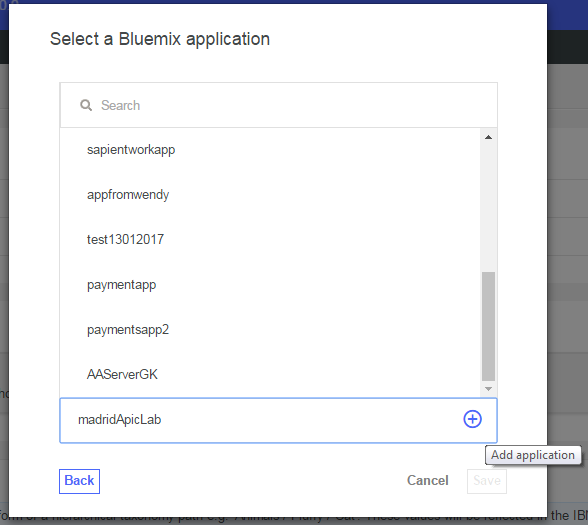Go Back to the previous step
The width and height of the screenshot is (588, 525).
point(80,481)
